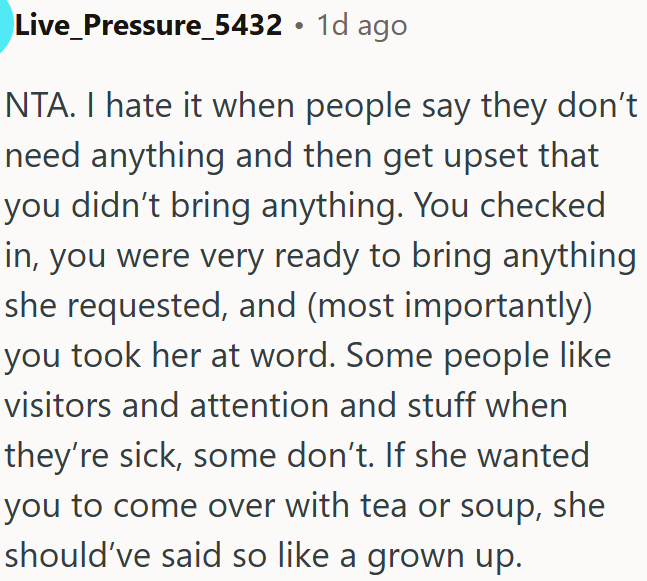Click the word "tea" in the comment
647x581 pixels.
pos(383,506)
